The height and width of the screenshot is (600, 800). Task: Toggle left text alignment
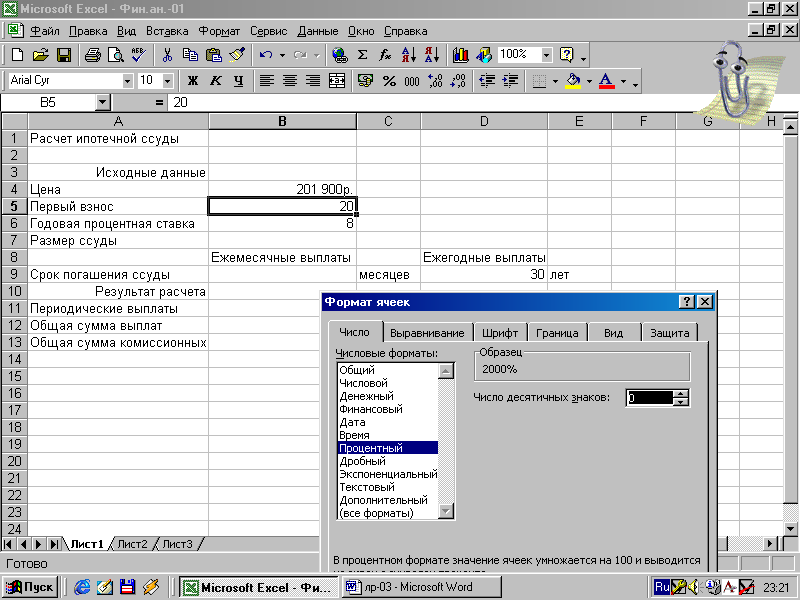(x=267, y=81)
